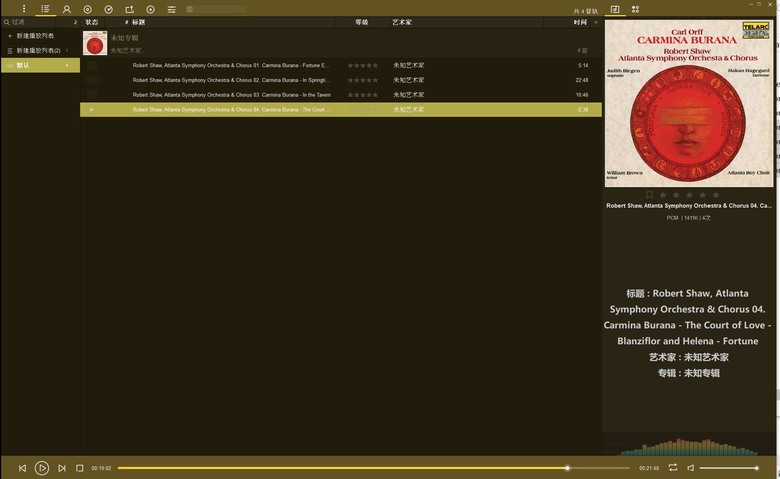This screenshot has width=780, height=479.
Task: Sort by the 等级 column header
Action: click(x=362, y=22)
